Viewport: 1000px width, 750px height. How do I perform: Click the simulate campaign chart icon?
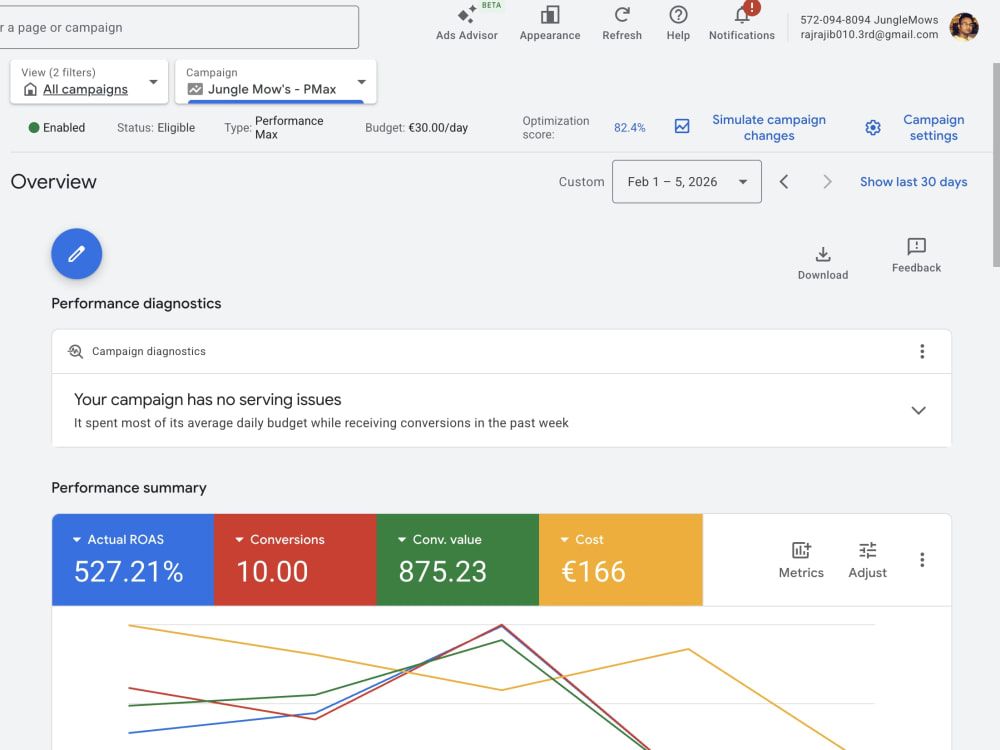coord(682,126)
